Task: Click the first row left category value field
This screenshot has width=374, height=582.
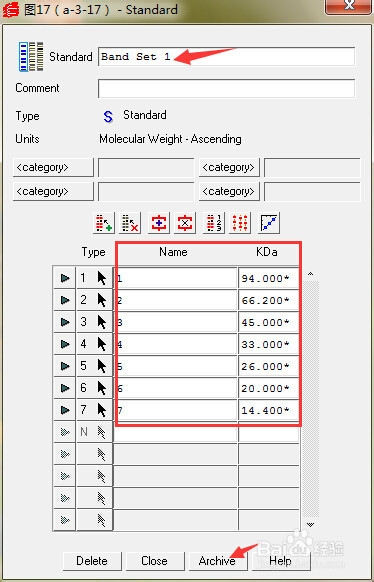Action: click(x=146, y=167)
